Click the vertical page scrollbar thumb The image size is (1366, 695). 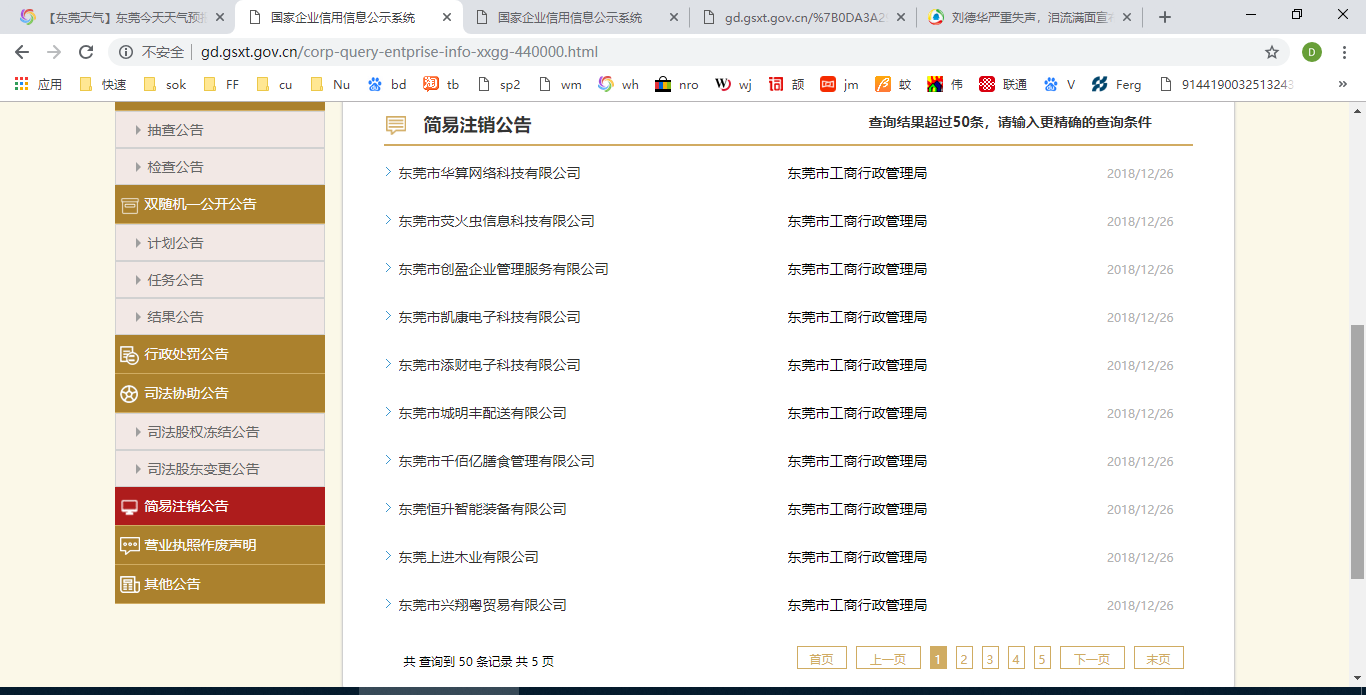tap(1357, 452)
